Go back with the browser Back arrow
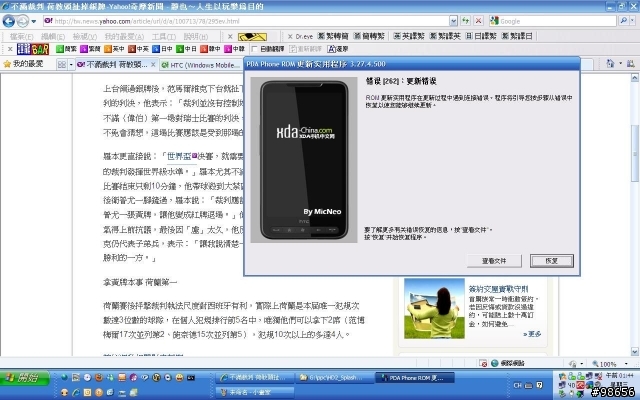 tap(9, 21)
